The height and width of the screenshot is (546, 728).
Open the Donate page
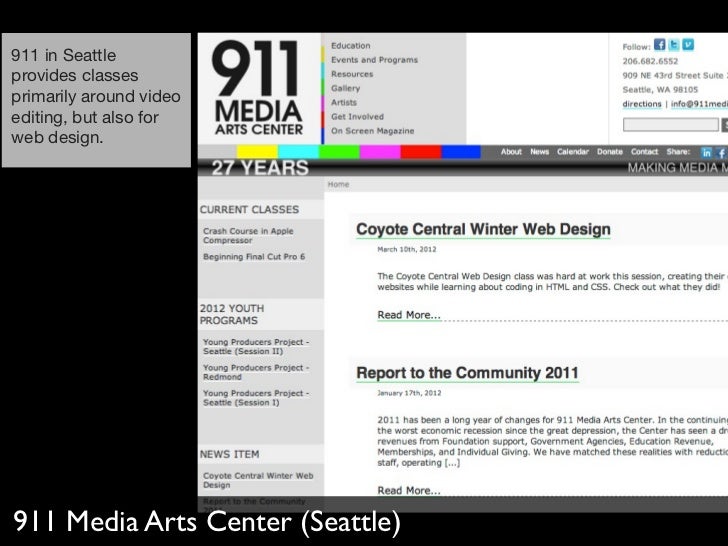point(610,152)
